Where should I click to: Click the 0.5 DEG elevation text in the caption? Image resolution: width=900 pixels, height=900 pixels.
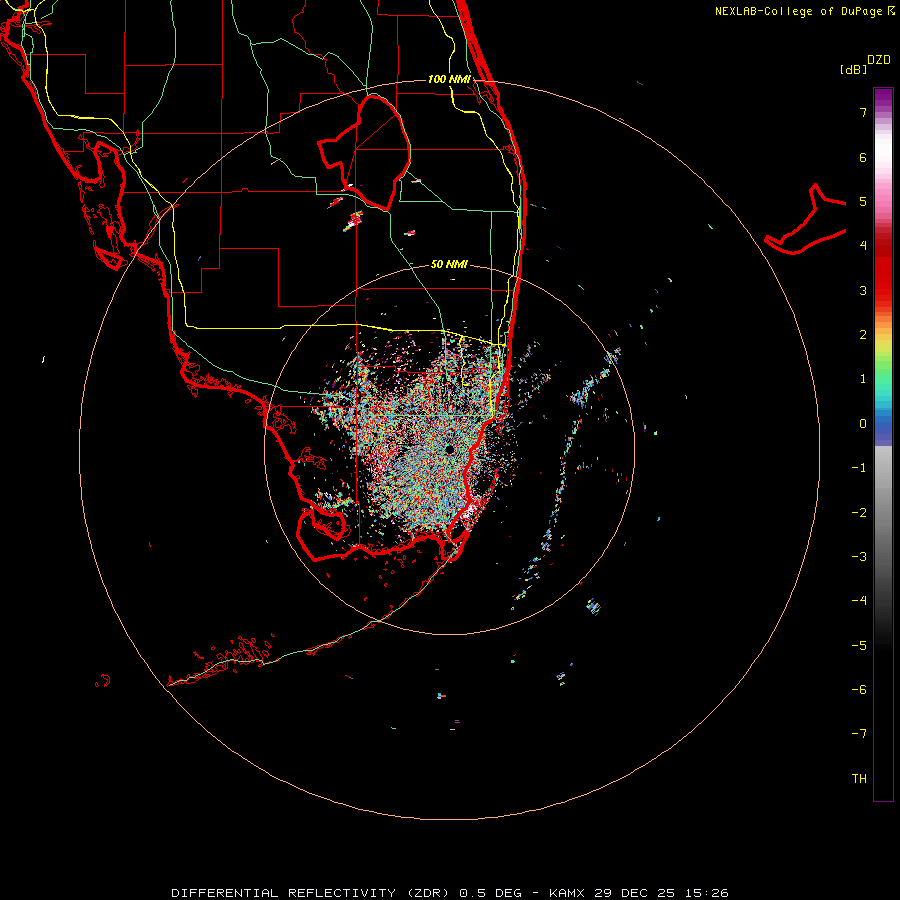[x=490, y=893]
